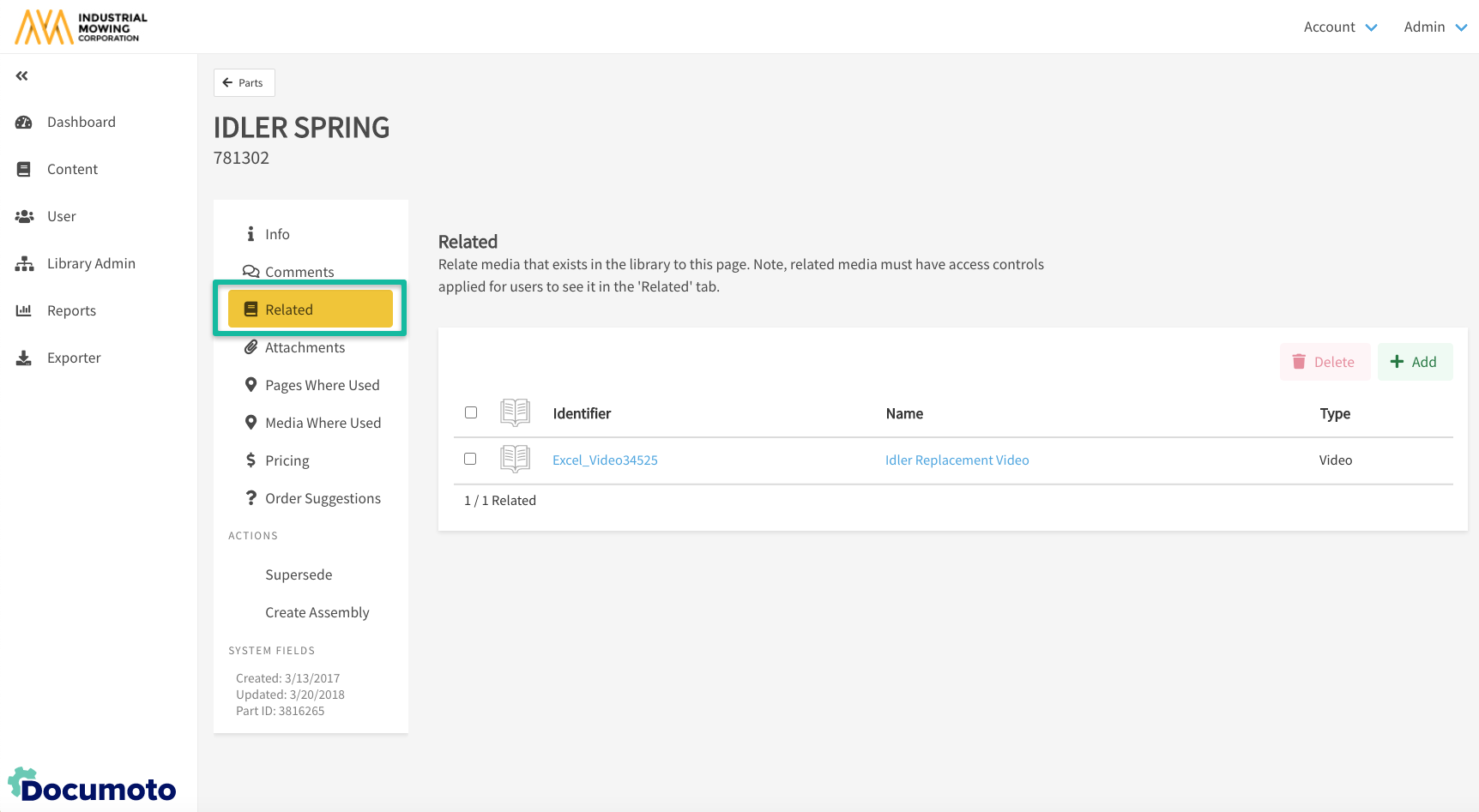Select the Order Suggestions tab
The height and width of the screenshot is (812, 1479).
323,498
